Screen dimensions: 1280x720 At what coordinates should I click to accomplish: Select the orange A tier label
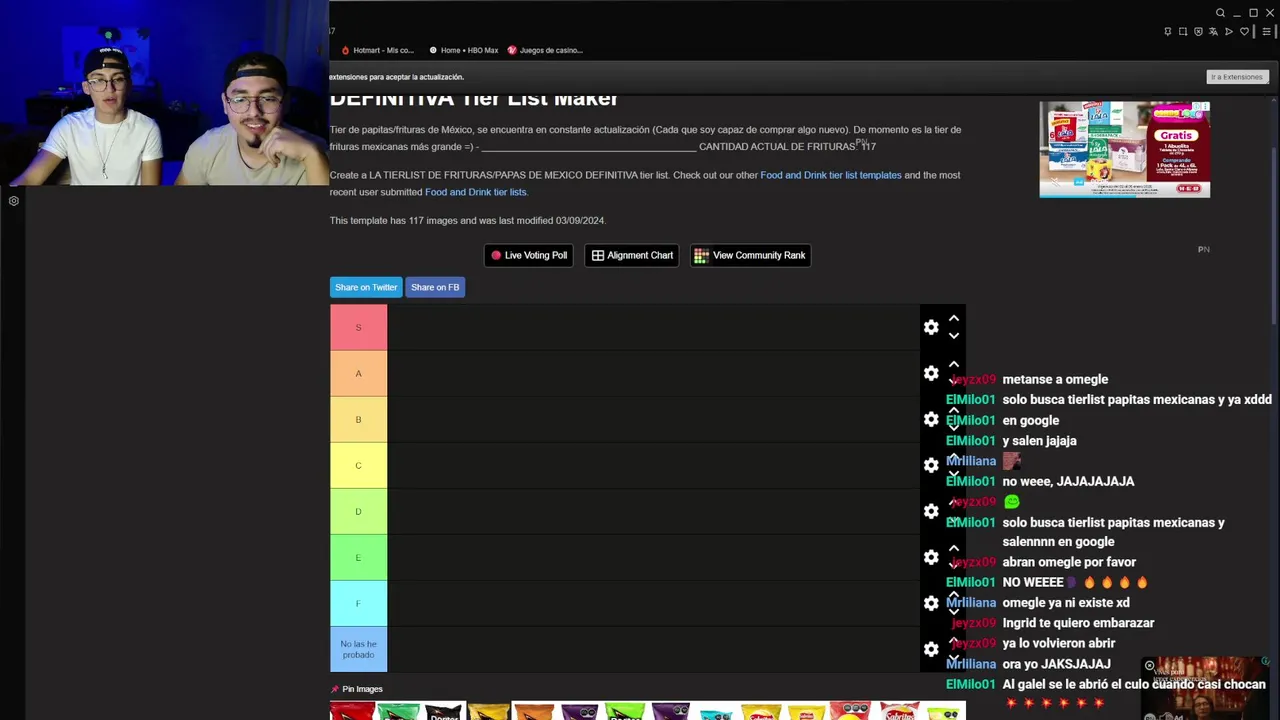click(x=358, y=373)
